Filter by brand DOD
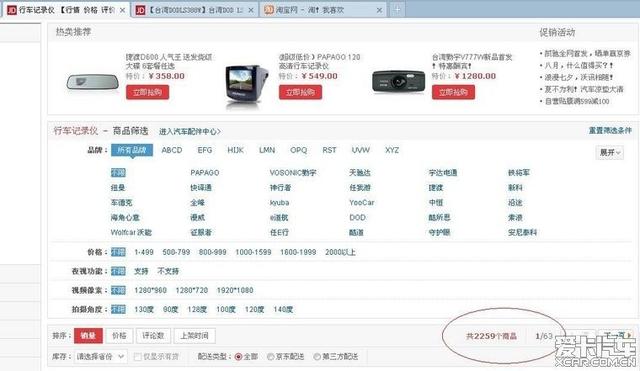The height and width of the screenshot is (371, 640). pyautogui.click(x=358, y=218)
